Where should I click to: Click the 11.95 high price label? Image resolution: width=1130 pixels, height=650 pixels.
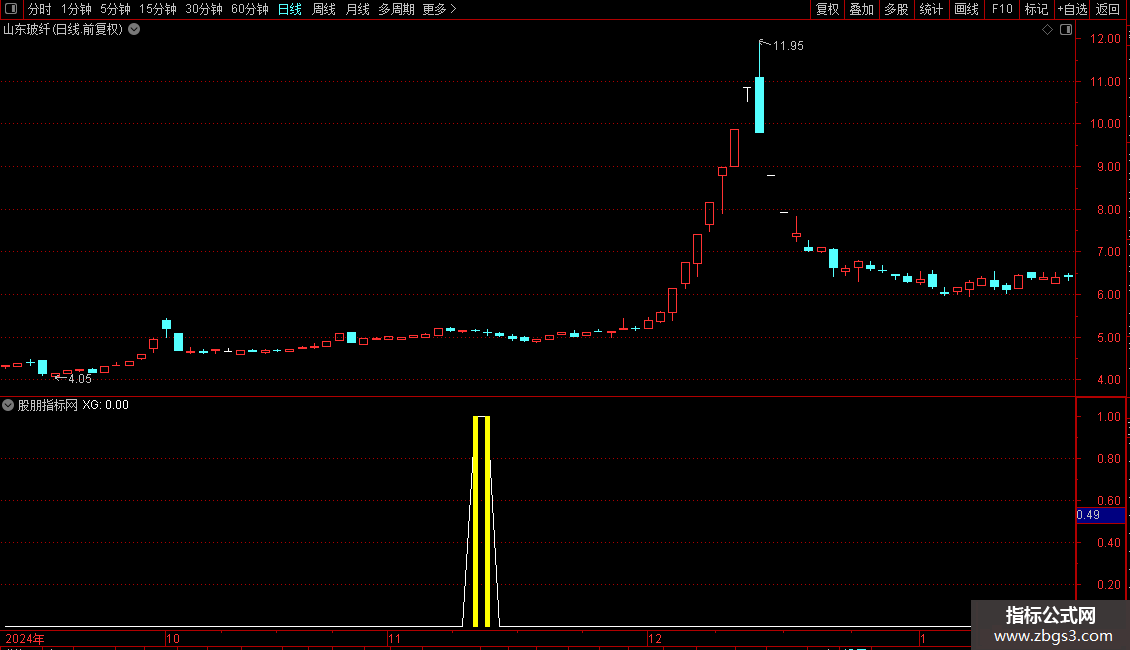coord(788,45)
